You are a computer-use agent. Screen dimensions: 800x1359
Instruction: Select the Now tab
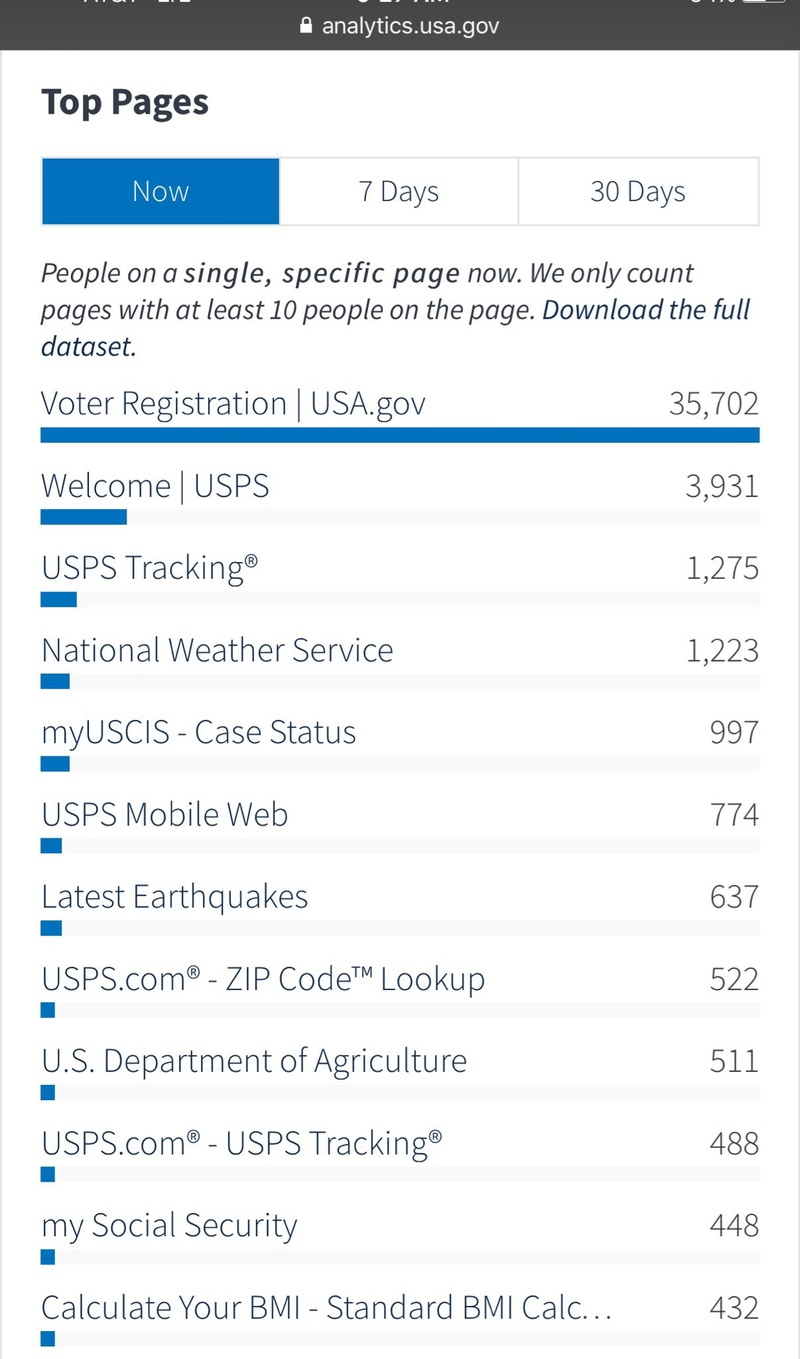pos(160,191)
